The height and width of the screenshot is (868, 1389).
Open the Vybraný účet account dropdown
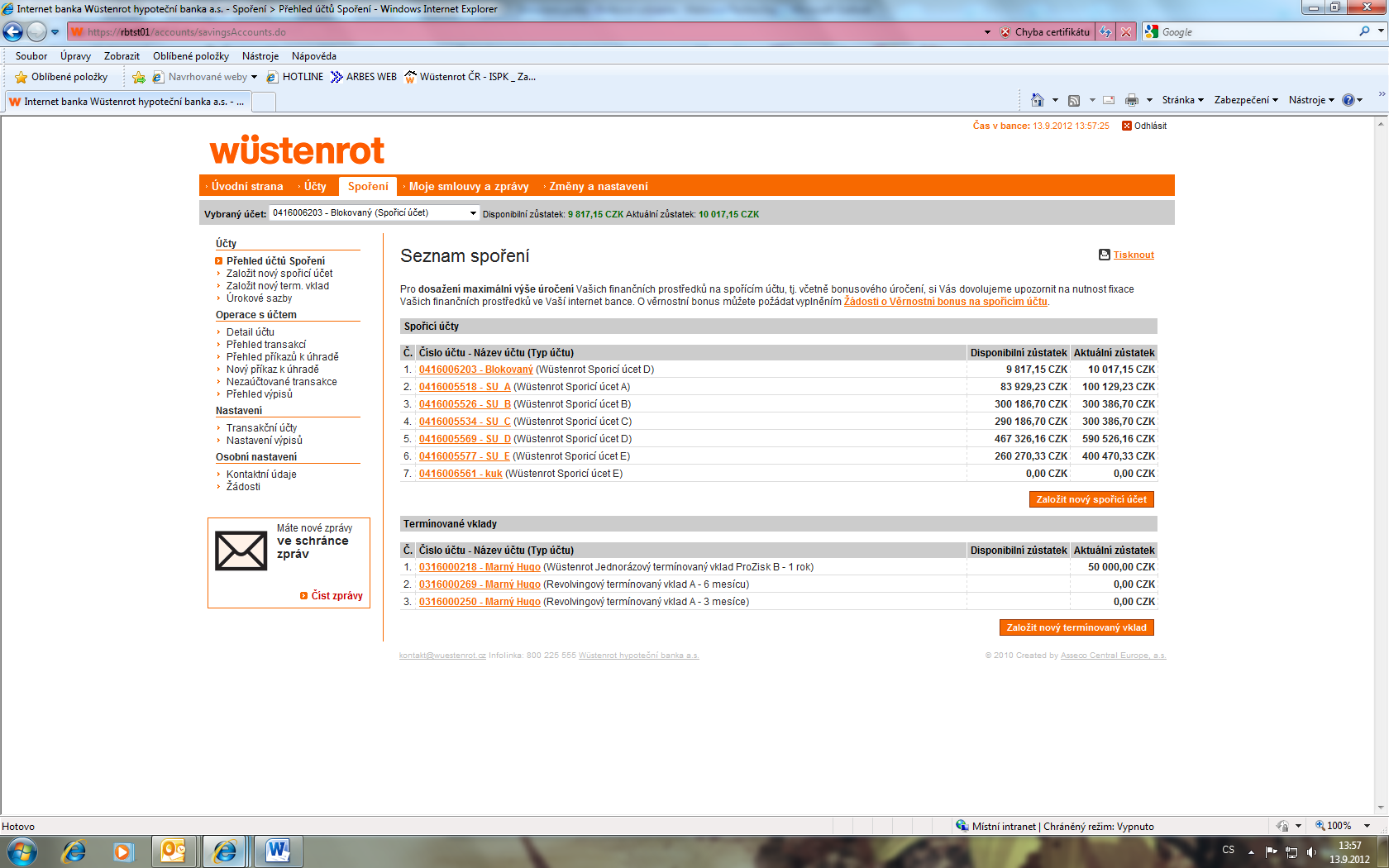[375, 213]
